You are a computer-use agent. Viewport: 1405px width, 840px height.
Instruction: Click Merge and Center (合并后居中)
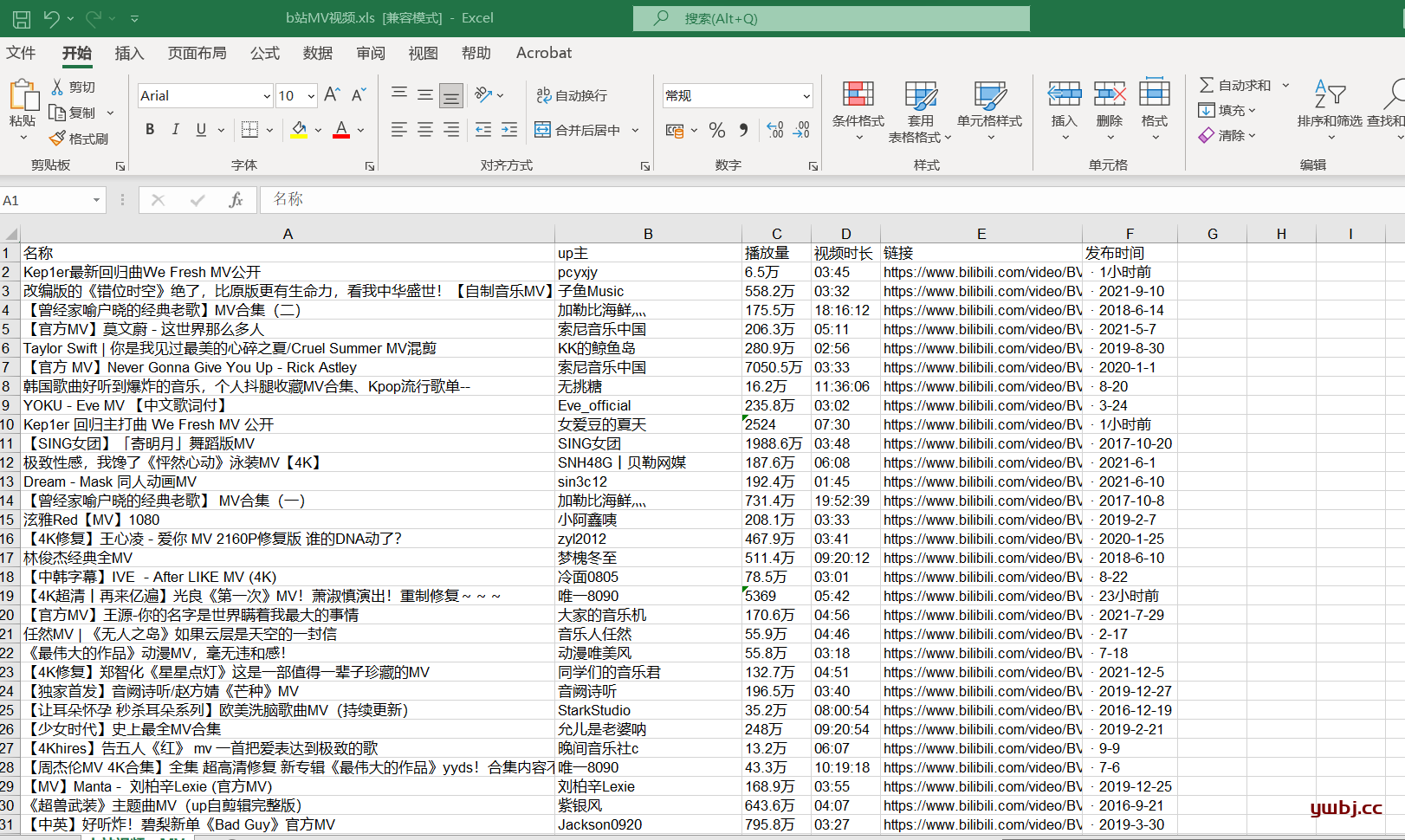pyautogui.click(x=578, y=130)
